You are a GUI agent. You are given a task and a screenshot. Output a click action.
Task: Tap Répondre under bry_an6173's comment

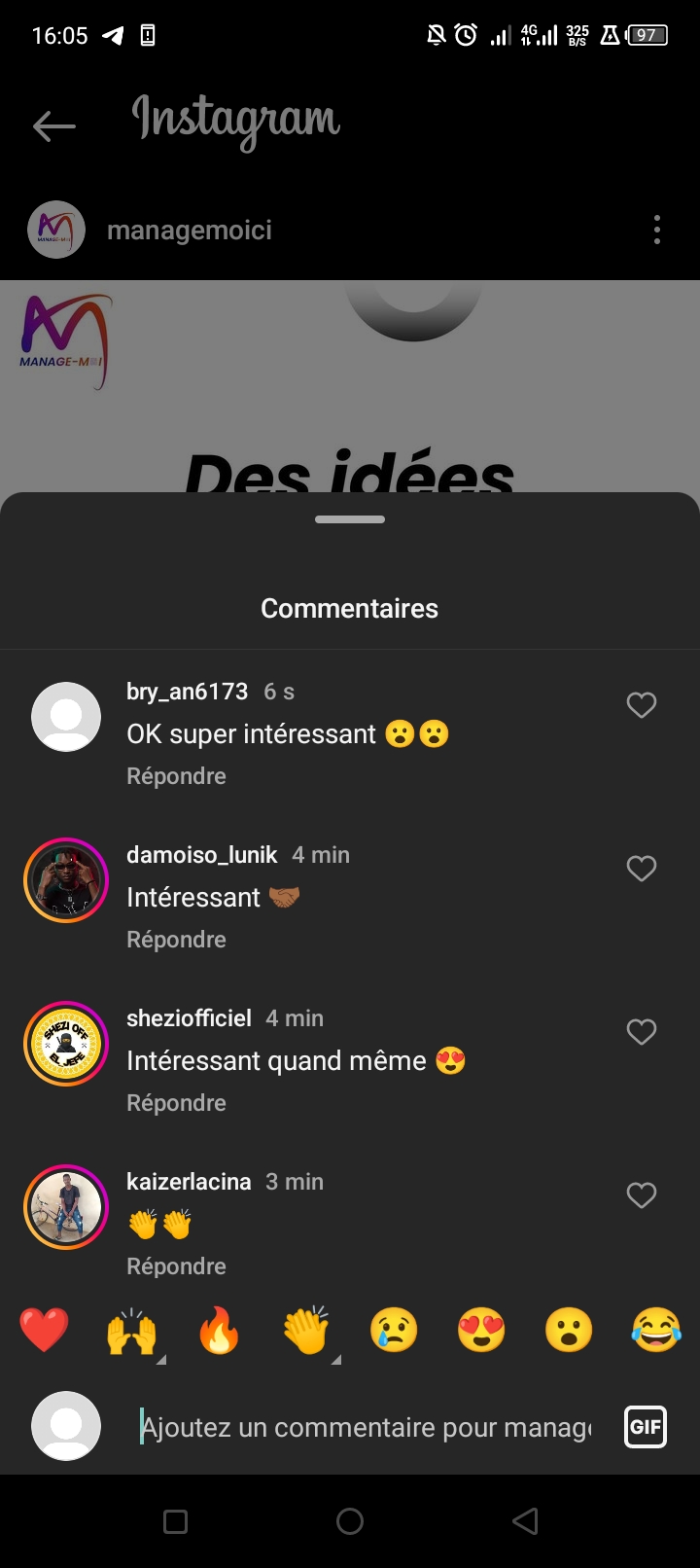(x=176, y=776)
